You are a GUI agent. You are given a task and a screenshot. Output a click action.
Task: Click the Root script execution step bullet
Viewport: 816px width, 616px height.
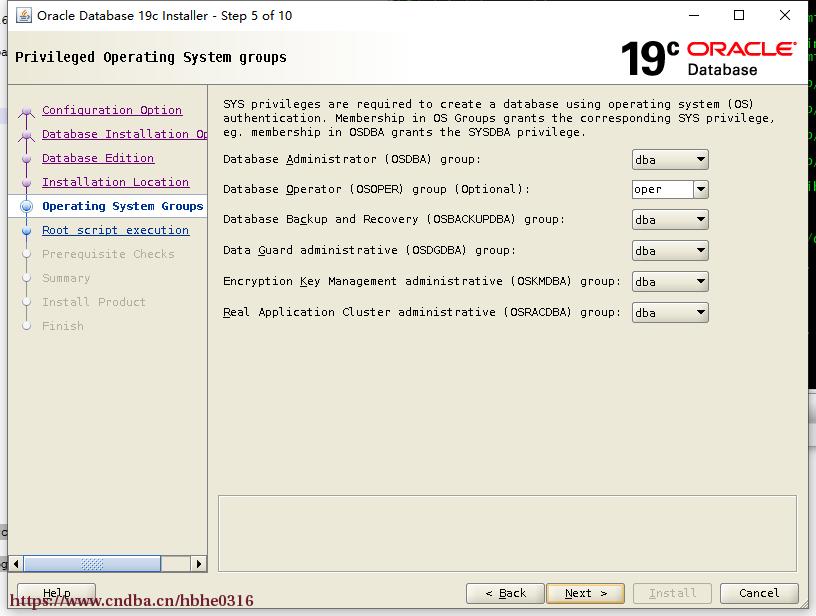click(27, 230)
